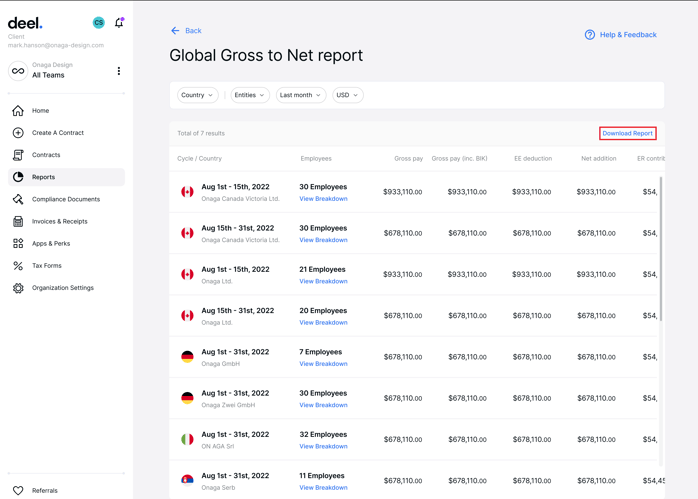Viewport: 698px width, 499px height.
Task: Click the Reports pie chart icon
Action: (18, 177)
